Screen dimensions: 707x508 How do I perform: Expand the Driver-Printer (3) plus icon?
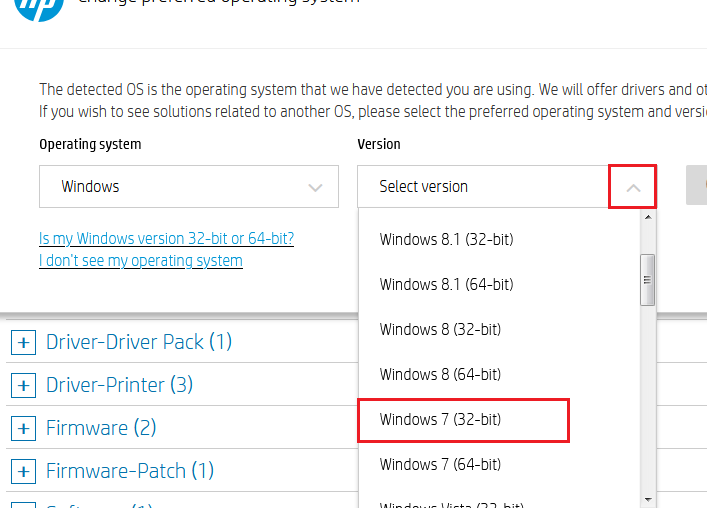[x=23, y=385]
